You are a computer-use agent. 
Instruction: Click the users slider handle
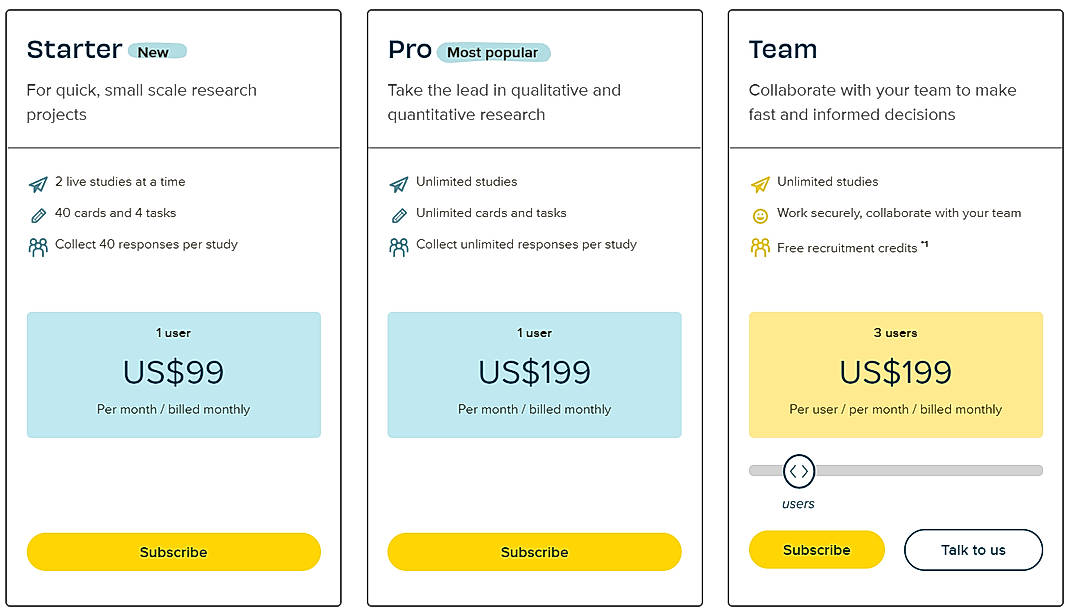tap(799, 470)
